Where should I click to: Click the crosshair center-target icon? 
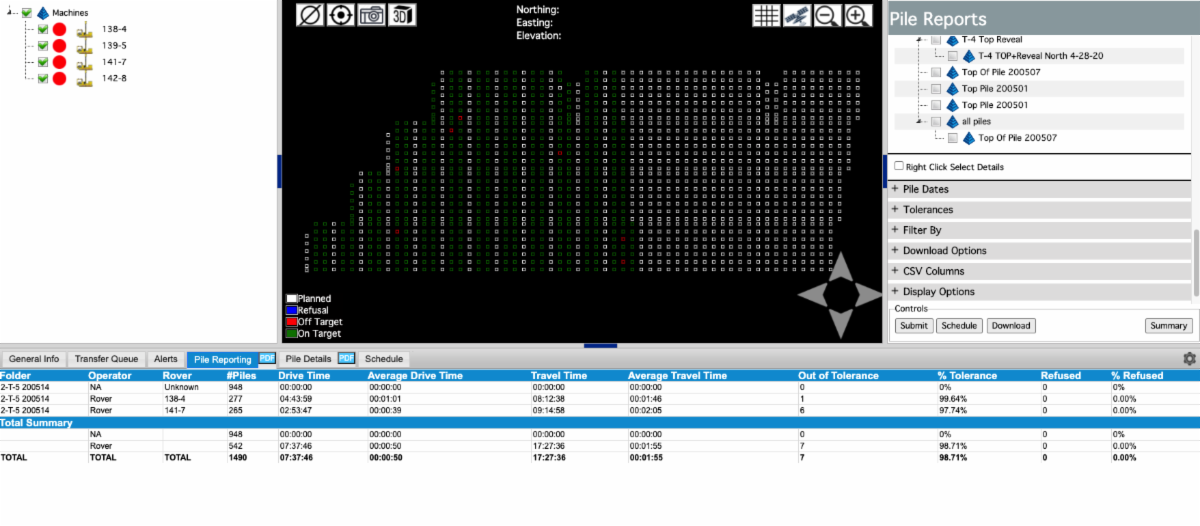[341, 15]
